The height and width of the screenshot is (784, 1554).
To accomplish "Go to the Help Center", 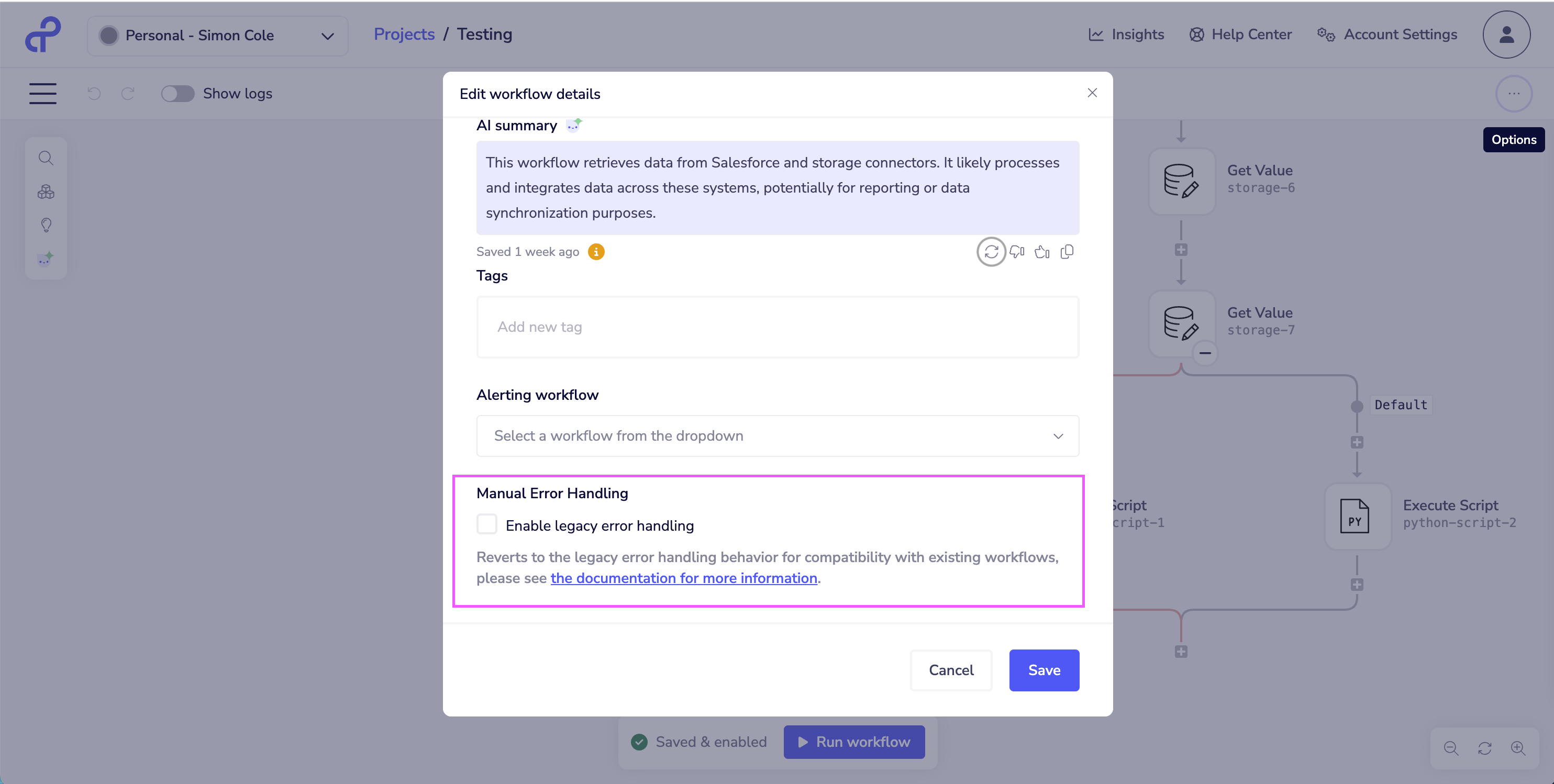I will point(1240,35).
